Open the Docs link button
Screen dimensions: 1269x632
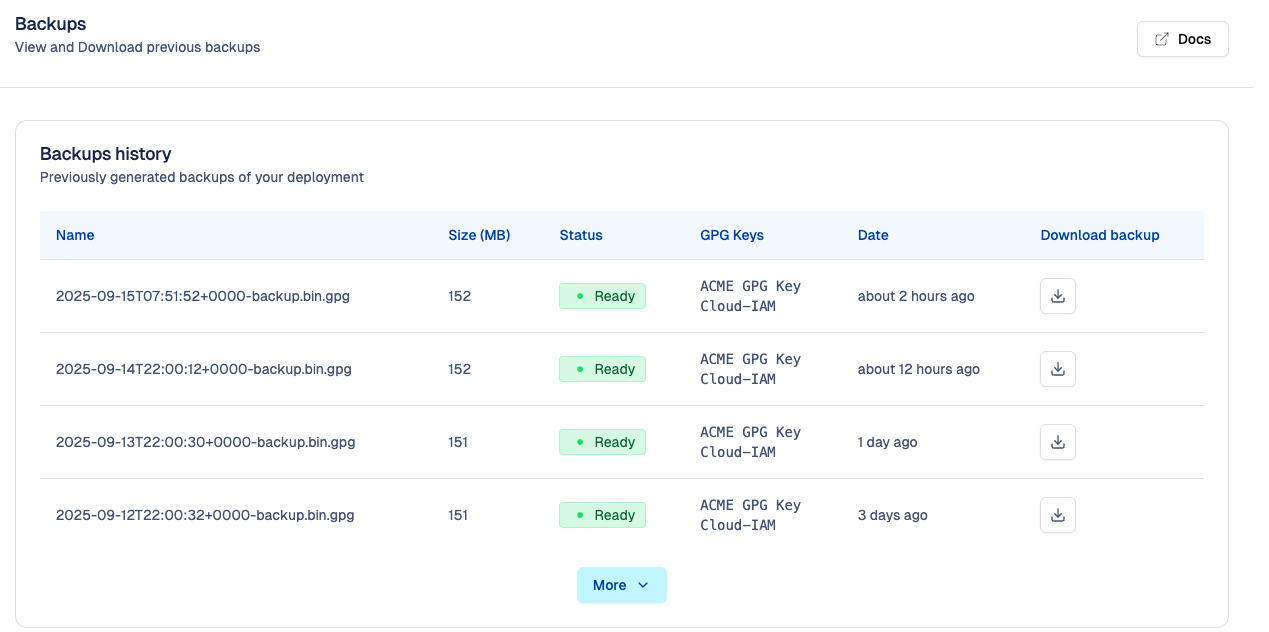pyautogui.click(x=1183, y=39)
